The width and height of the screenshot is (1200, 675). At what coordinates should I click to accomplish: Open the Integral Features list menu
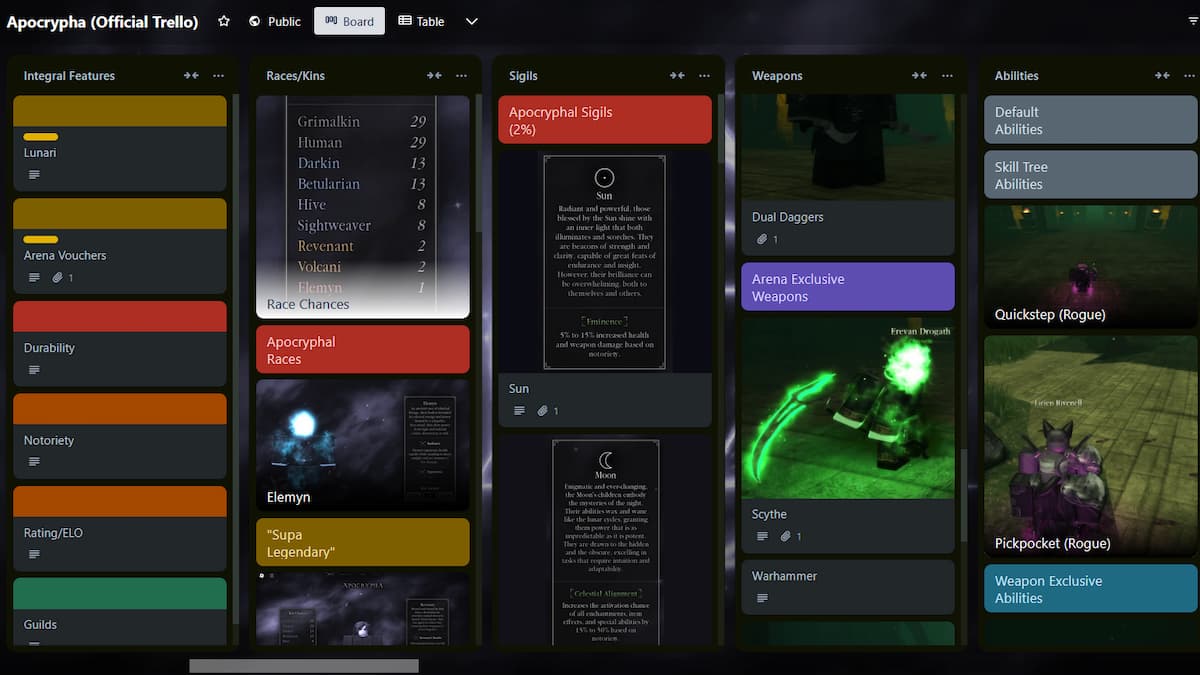(219, 76)
